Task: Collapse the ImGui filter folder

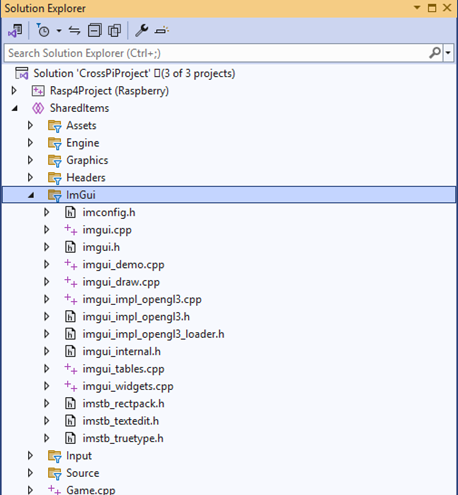Action: 31,195
